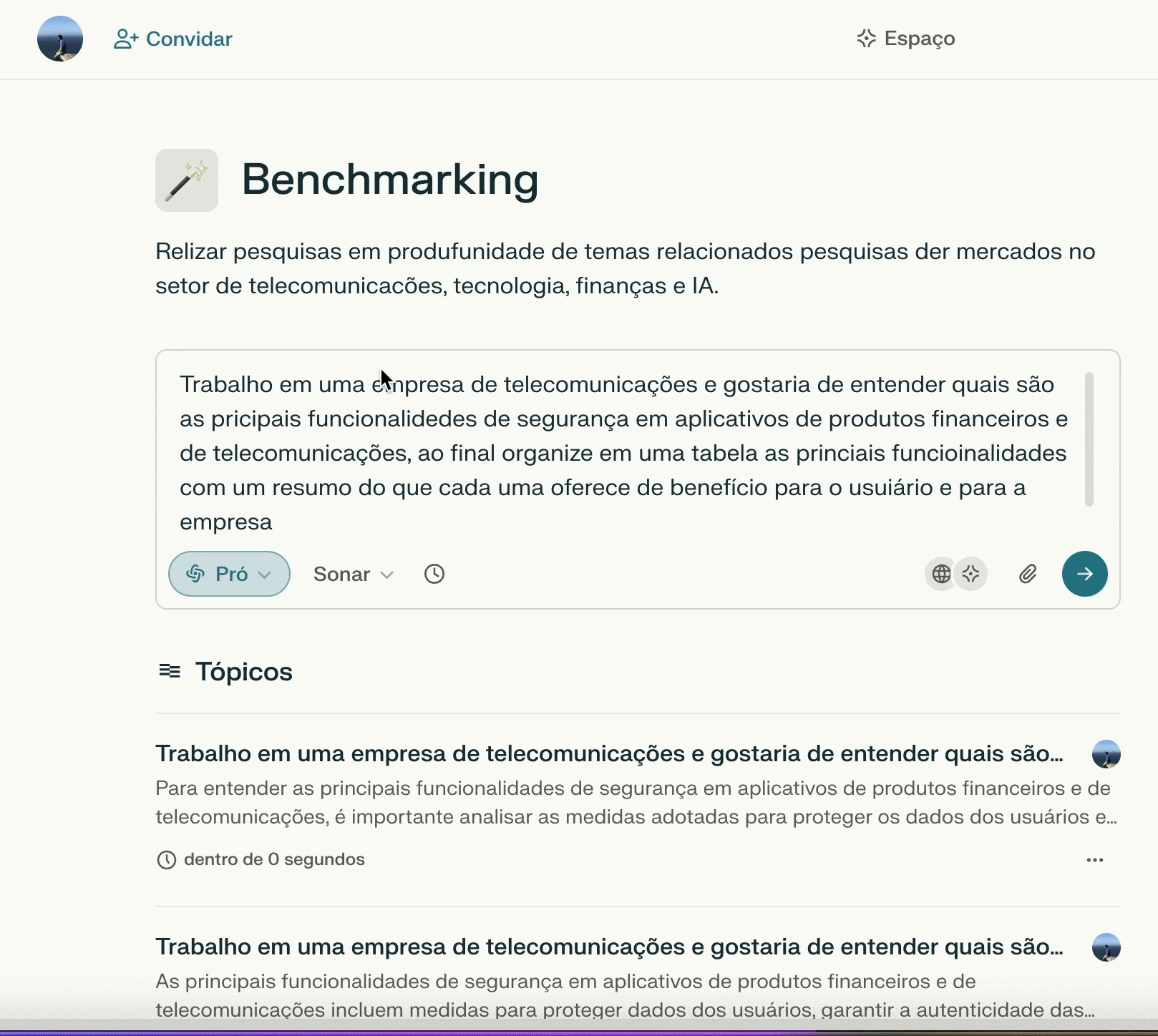Open the three-dots menu of first topic
This screenshot has width=1158, height=1036.
pos(1095,860)
